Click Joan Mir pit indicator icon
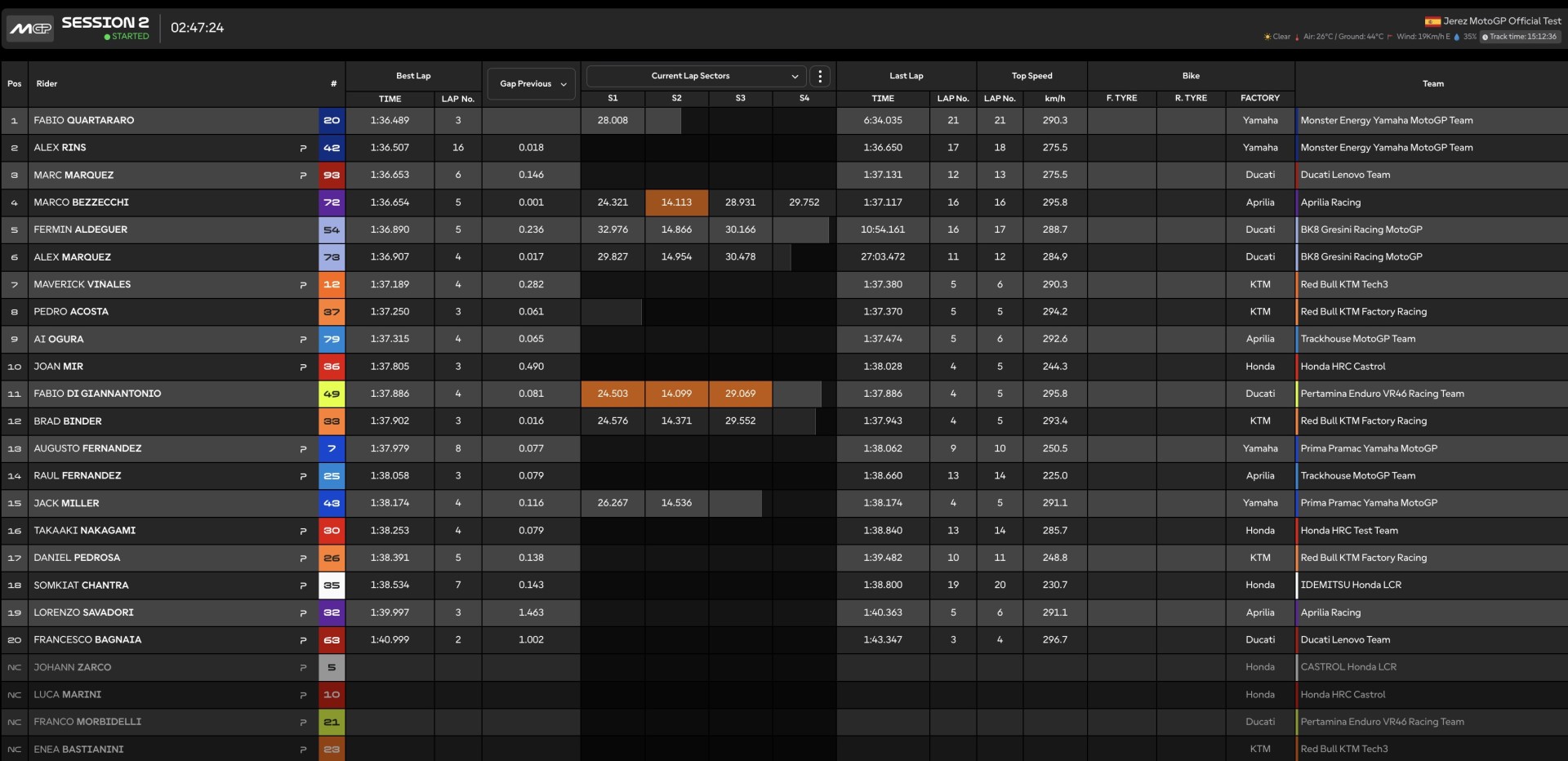 coord(303,367)
